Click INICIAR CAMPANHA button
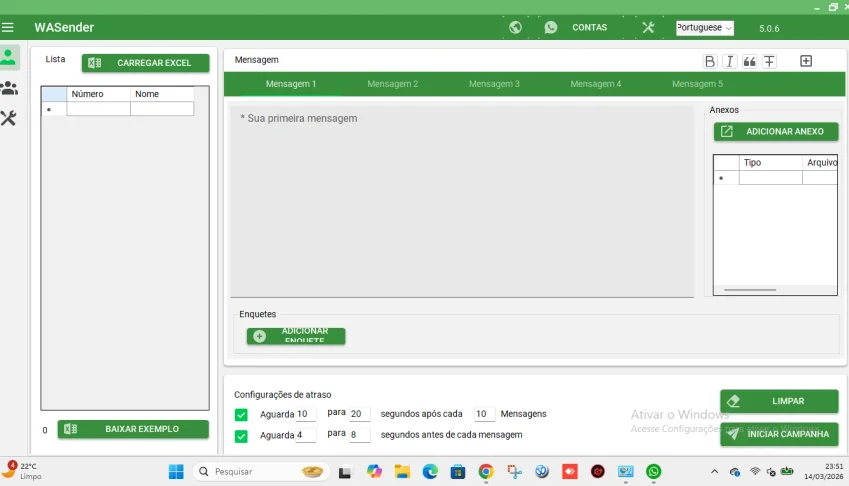The width and height of the screenshot is (849, 486). pos(779,434)
